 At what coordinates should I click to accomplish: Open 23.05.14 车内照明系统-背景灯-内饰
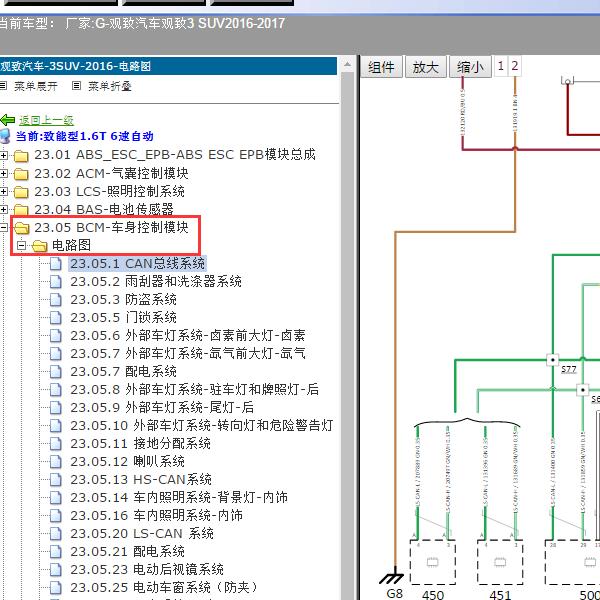[x=179, y=497]
